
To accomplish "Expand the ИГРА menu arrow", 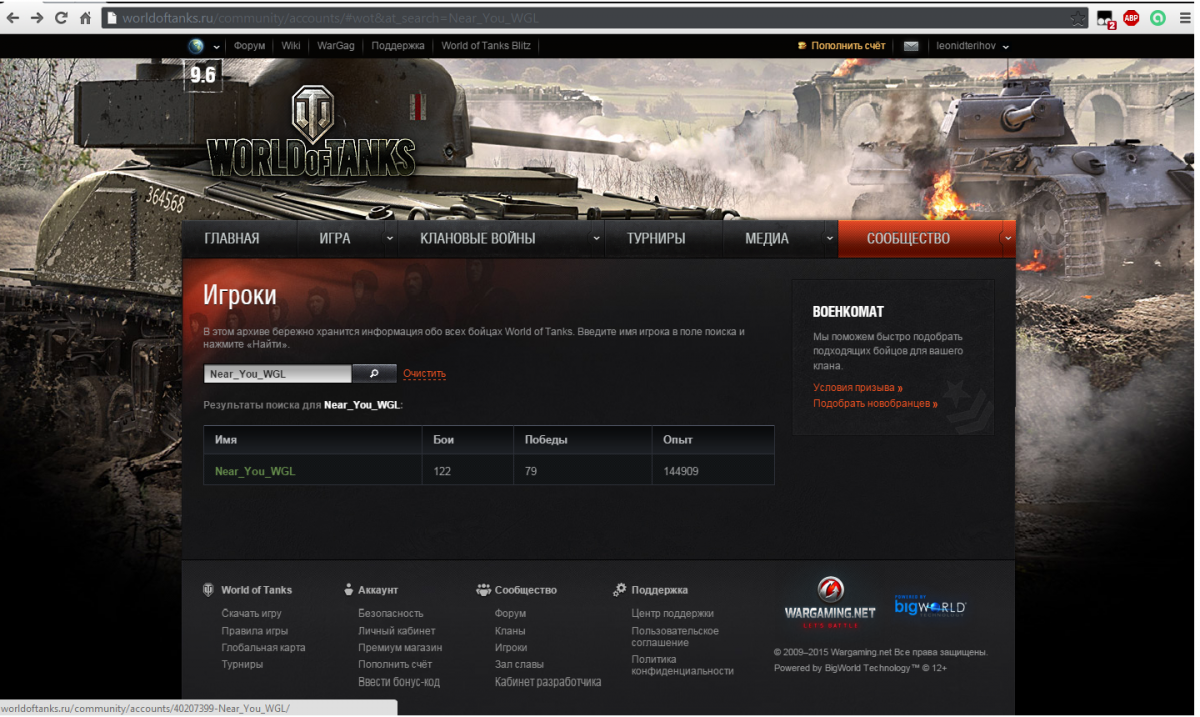I will pos(390,239).
